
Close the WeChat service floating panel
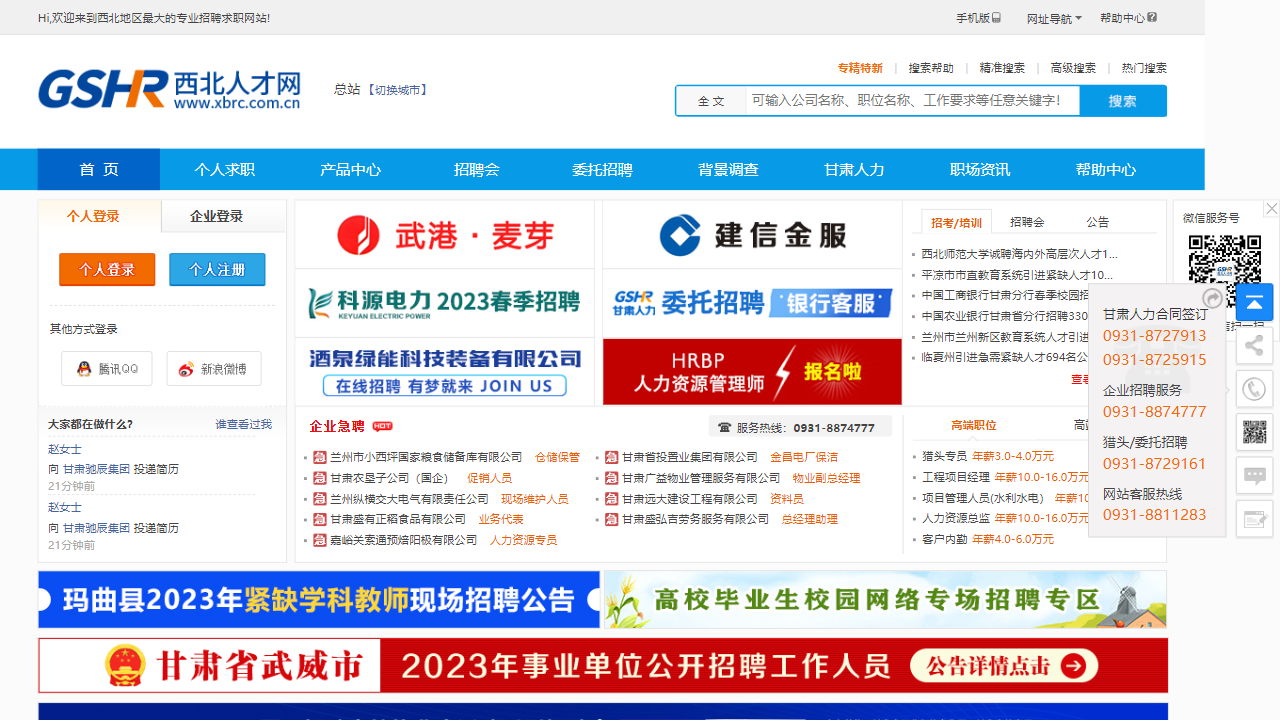coord(1271,208)
